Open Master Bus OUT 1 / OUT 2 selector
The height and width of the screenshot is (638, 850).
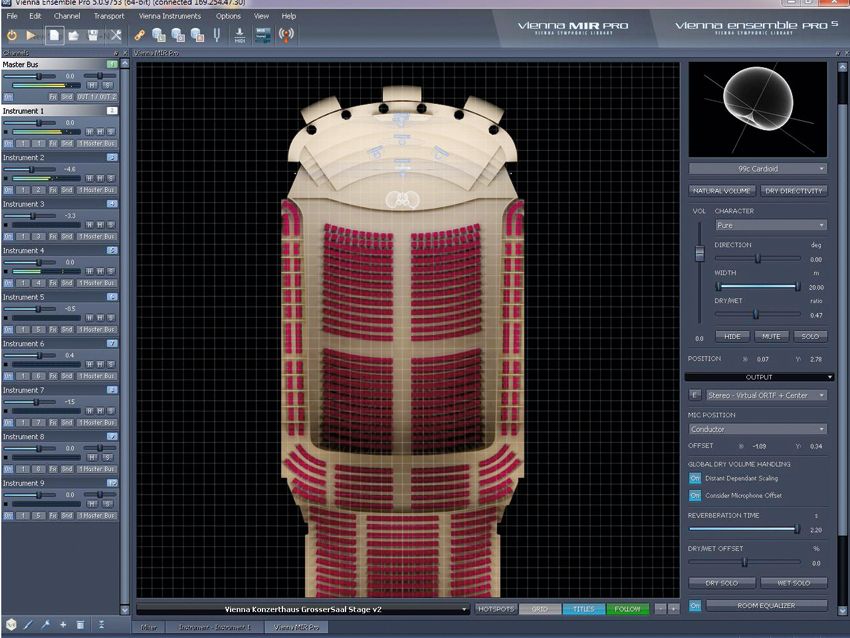[96, 97]
